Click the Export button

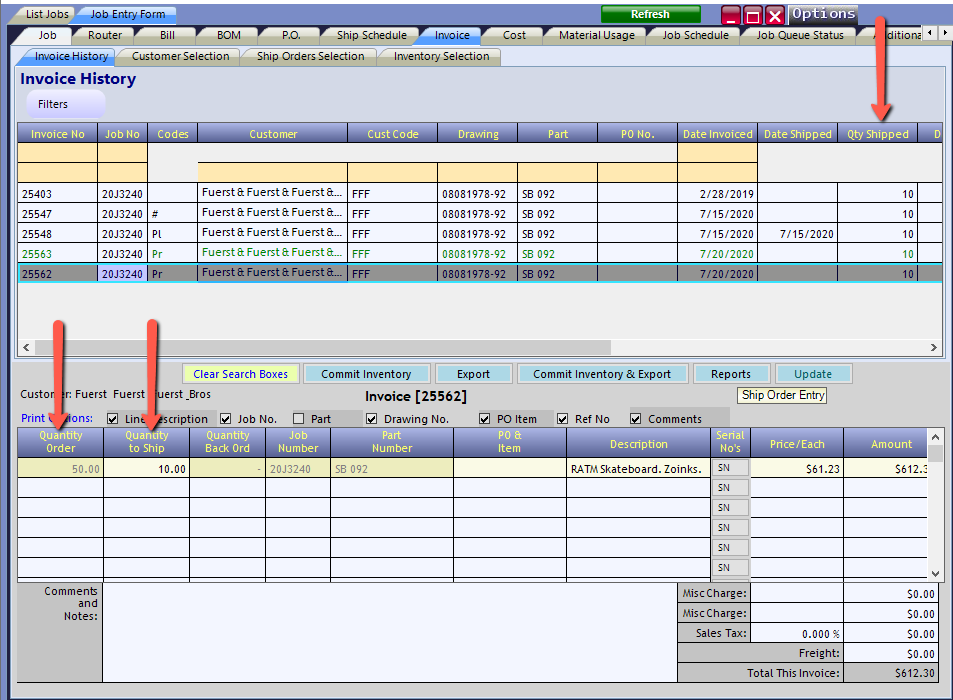coord(473,374)
